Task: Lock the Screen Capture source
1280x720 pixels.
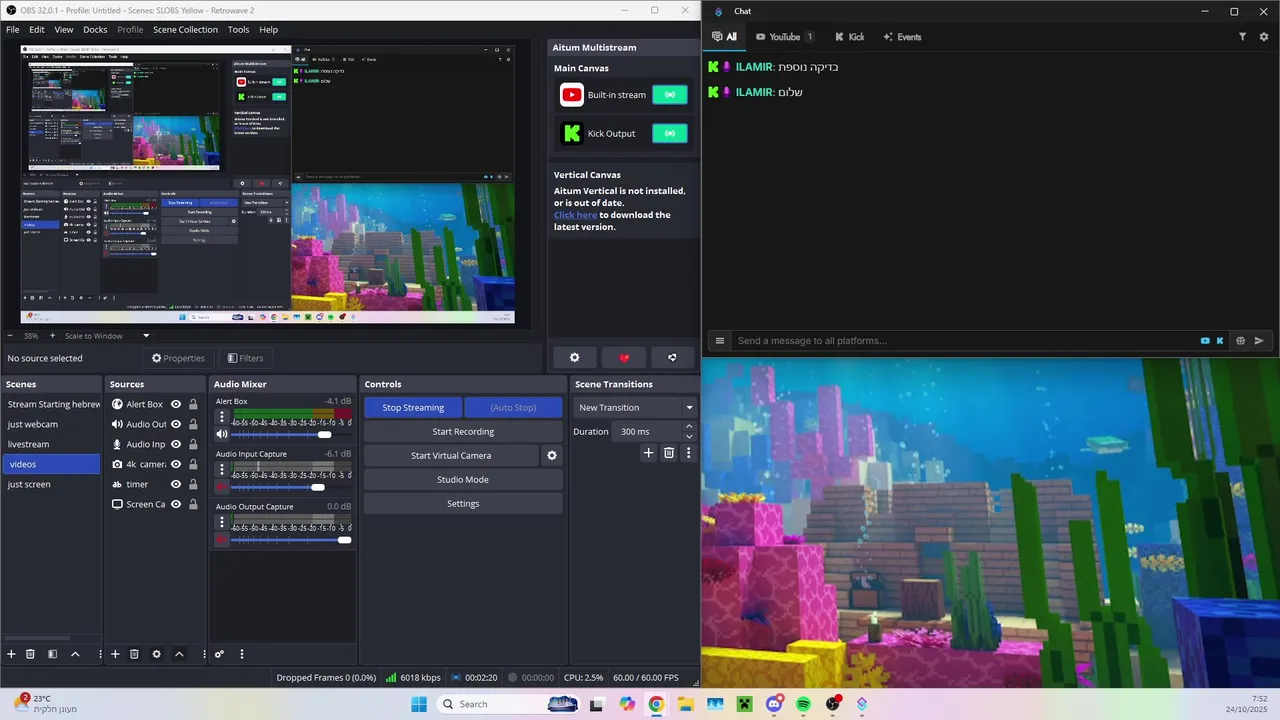Action: [x=193, y=504]
